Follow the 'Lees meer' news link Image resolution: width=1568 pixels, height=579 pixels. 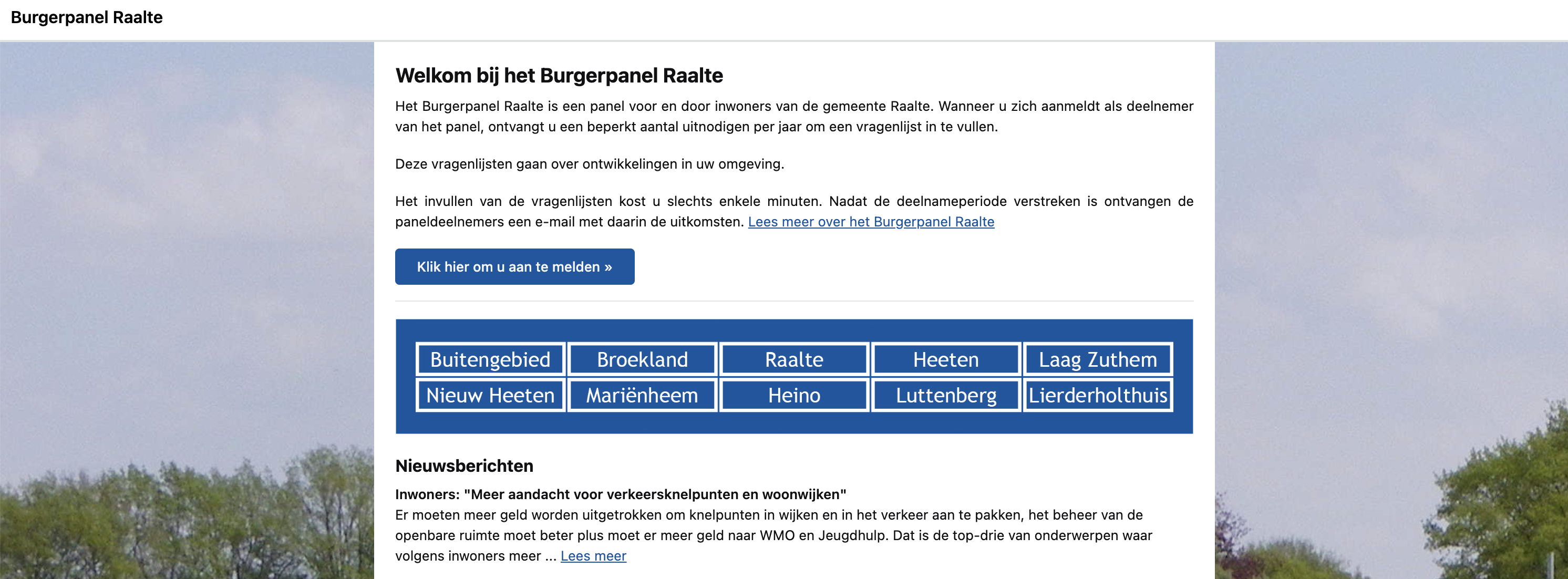tap(593, 556)
